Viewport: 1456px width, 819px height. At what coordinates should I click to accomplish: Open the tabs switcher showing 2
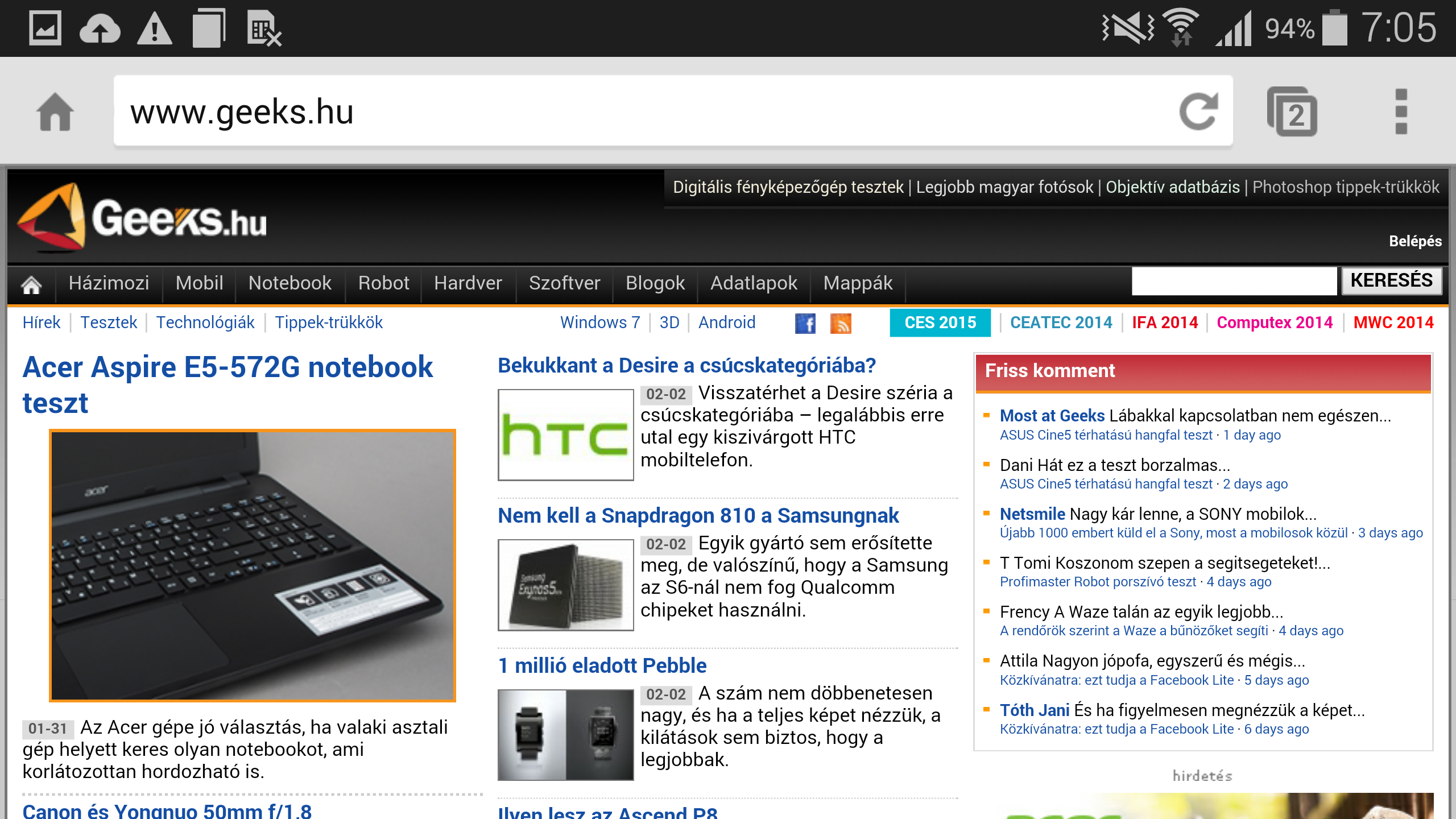[x=1292, y=111]
